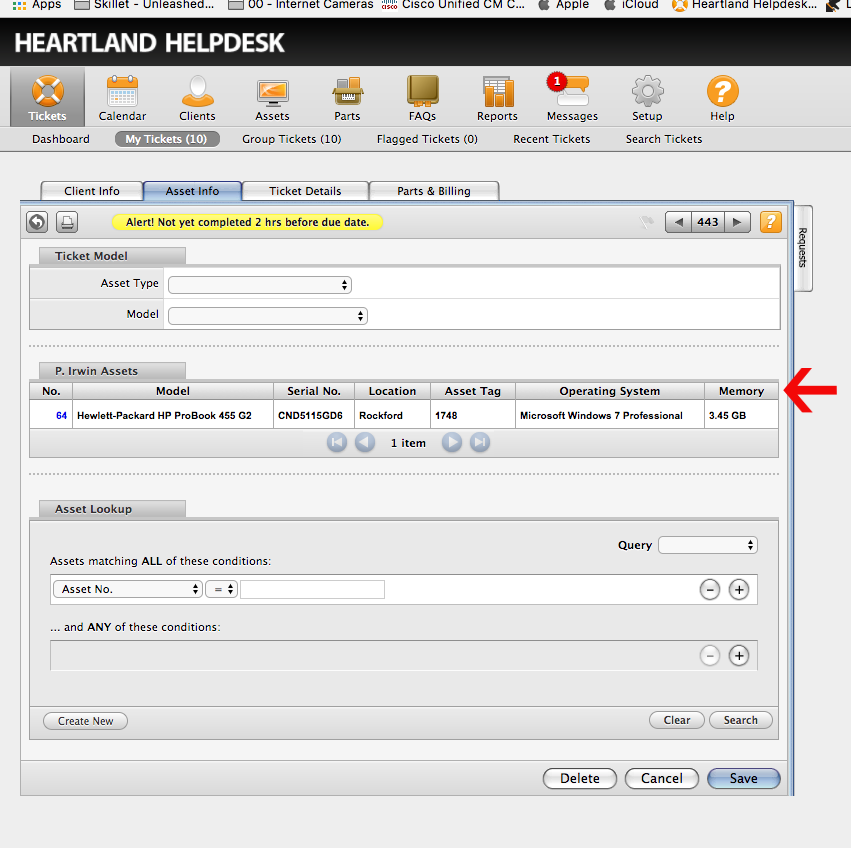The image size is (851, 848).
Task: Click the Cancel button
Action: [x=662, y=779]
